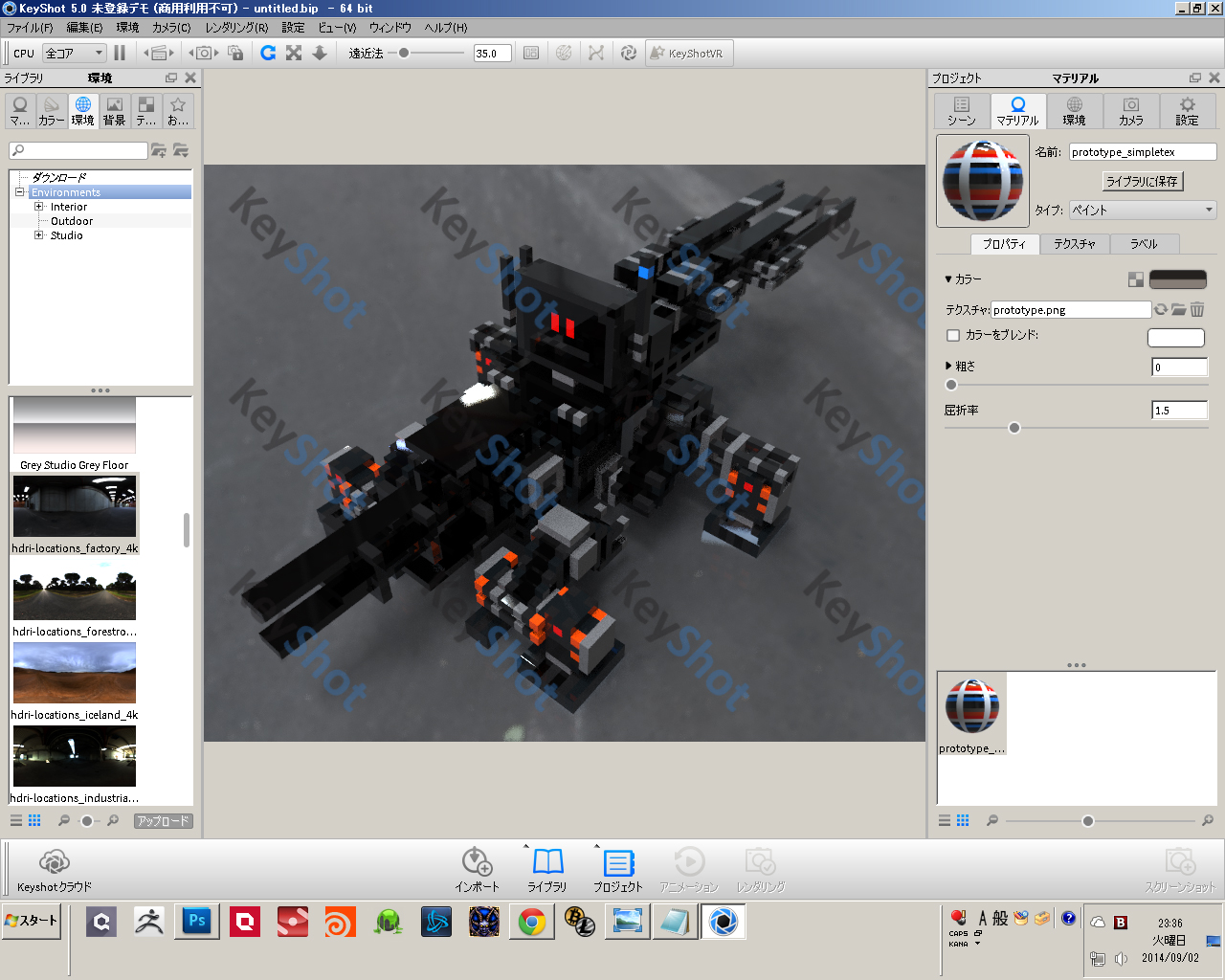Screen dimensions: 1225x980
Task: Click the dark color swatch for カラー
Action: [x=1178, y=279]
